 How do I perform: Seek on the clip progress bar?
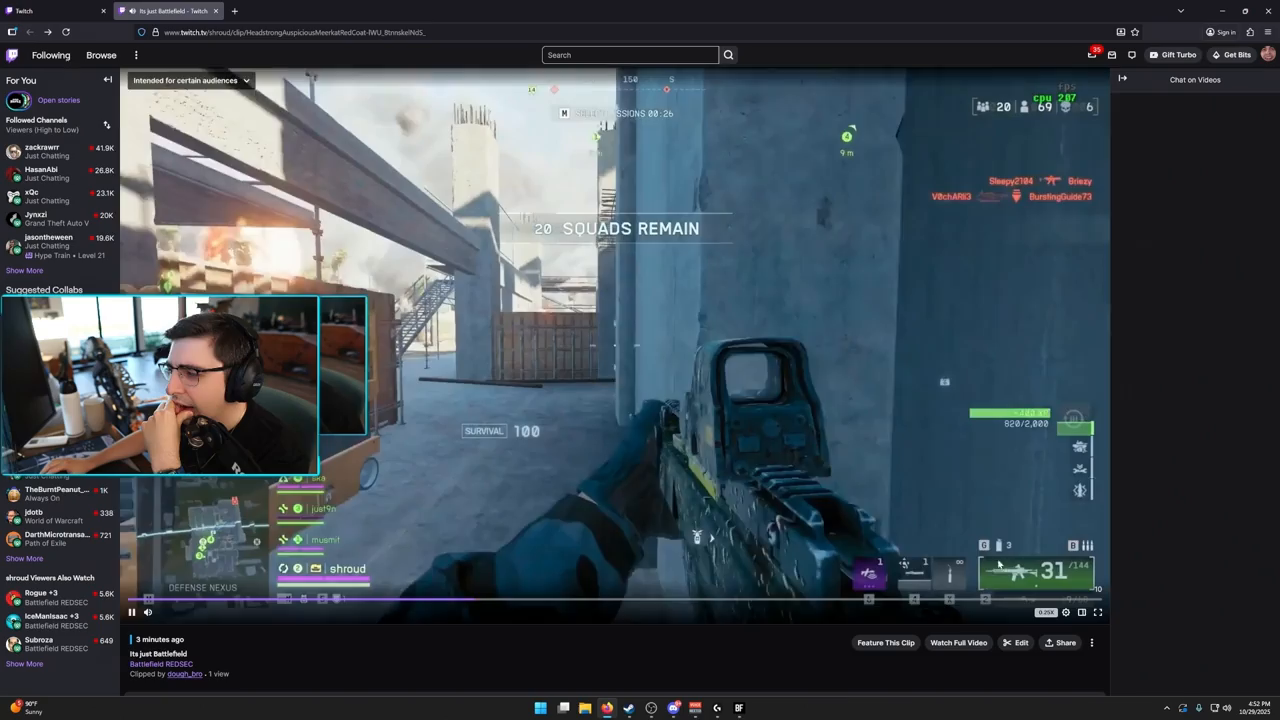point(615,599)
